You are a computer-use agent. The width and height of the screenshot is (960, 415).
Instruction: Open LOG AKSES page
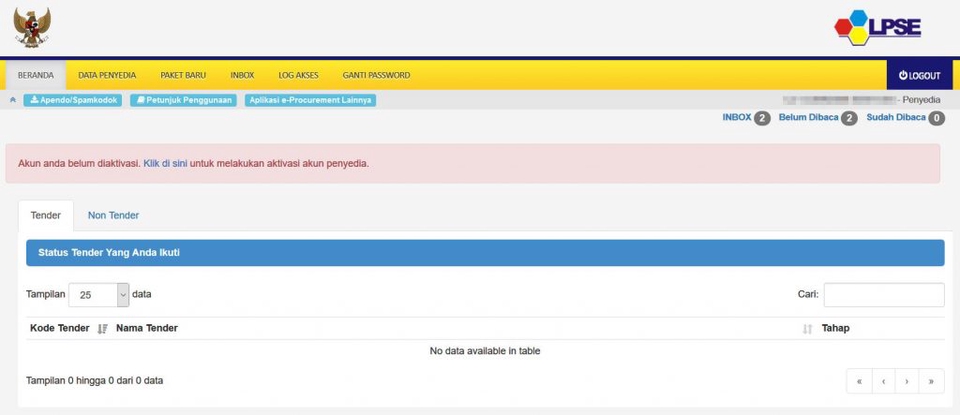tap(298, 75)
